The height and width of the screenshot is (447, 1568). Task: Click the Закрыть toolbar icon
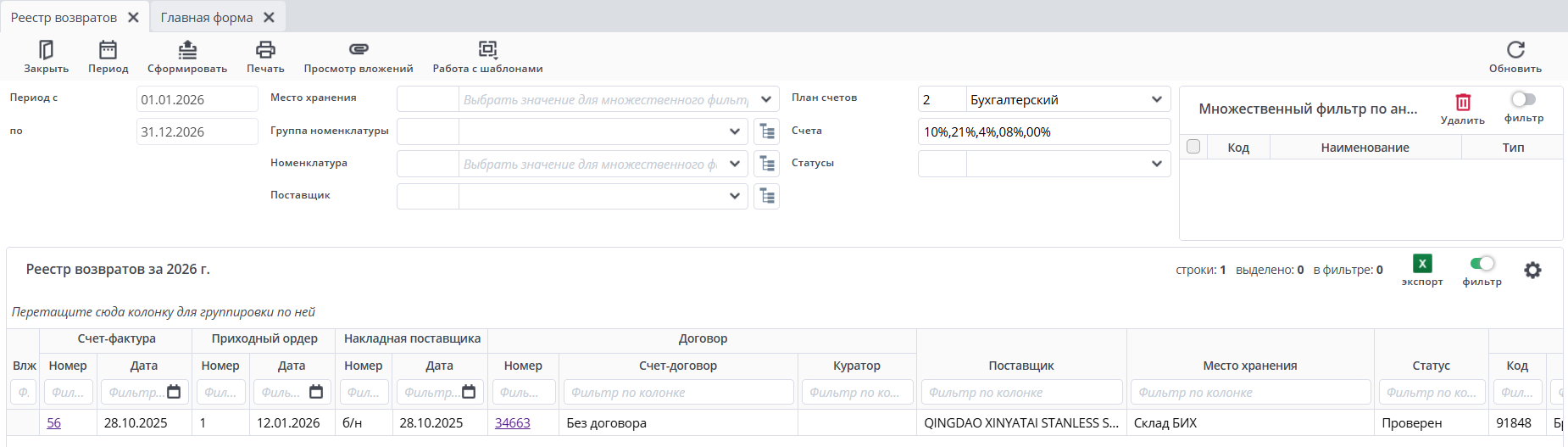pyautogui.click(x=46, y=51)
